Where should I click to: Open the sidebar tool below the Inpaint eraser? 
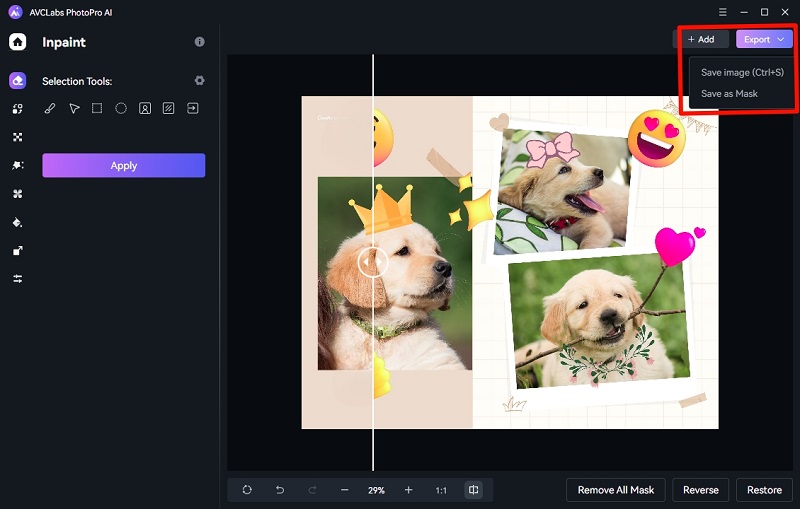pyautogui.click(x=17, y=109)
